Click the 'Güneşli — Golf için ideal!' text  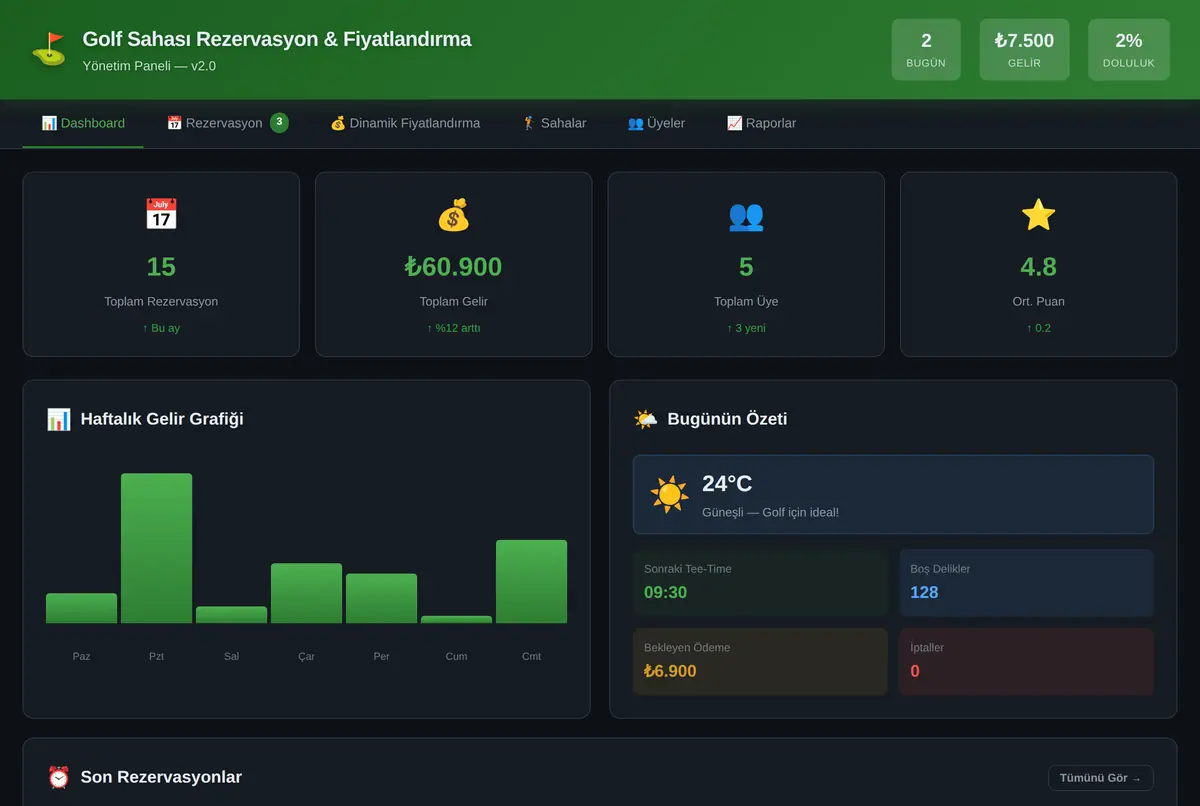pyautogui.click(x=770, y=512)
